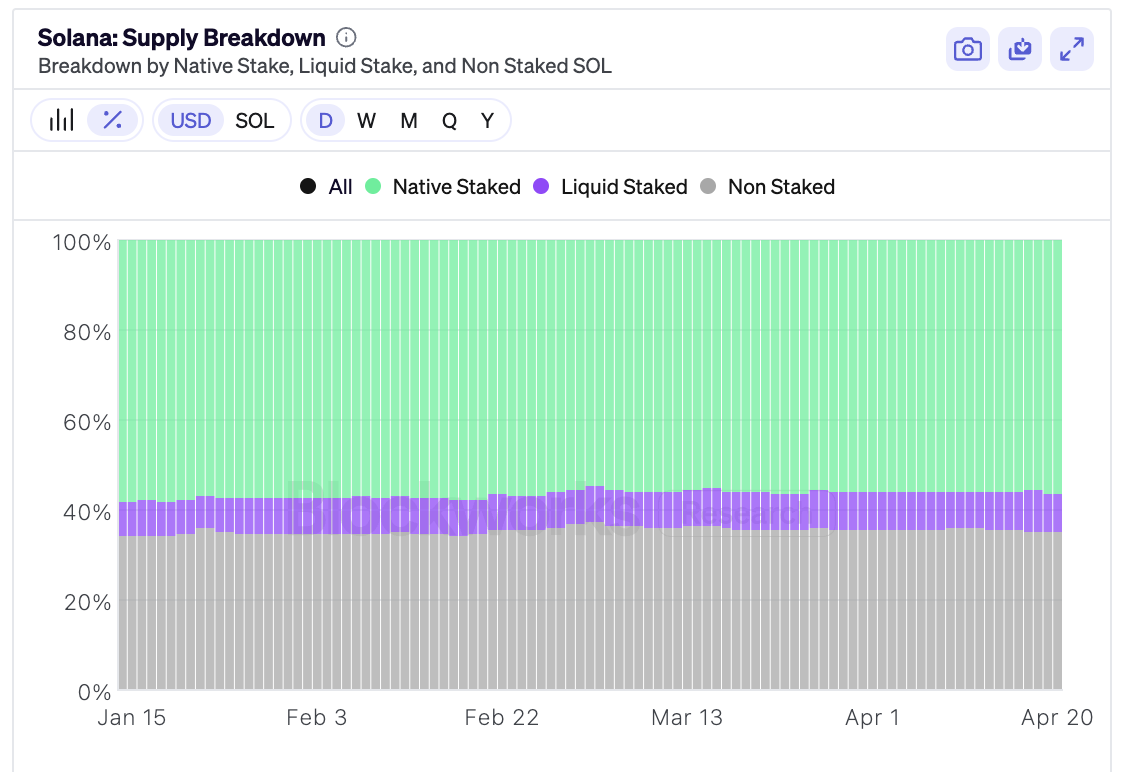Viewport: 1128px width, 772px height.
Task: Click the Solana: Supply Breakdown title
Action: pos(180,37)
